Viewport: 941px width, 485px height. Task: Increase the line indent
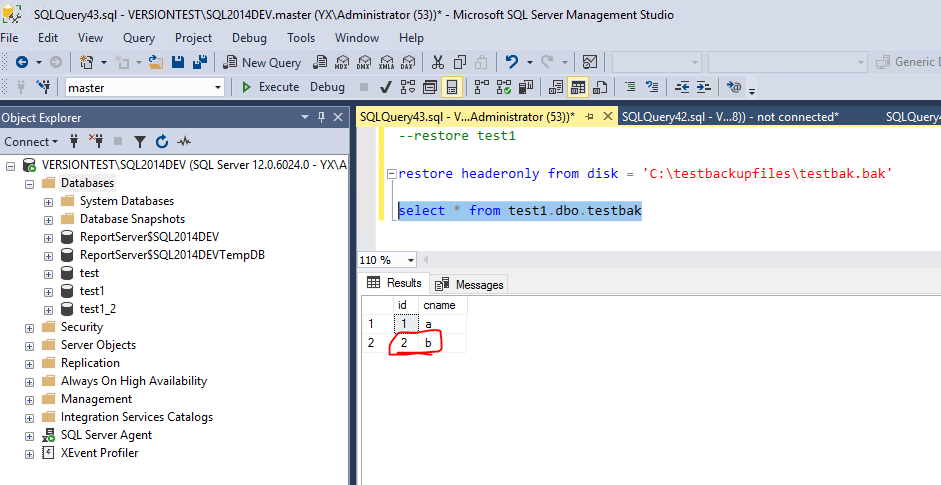tap(704, 88)
